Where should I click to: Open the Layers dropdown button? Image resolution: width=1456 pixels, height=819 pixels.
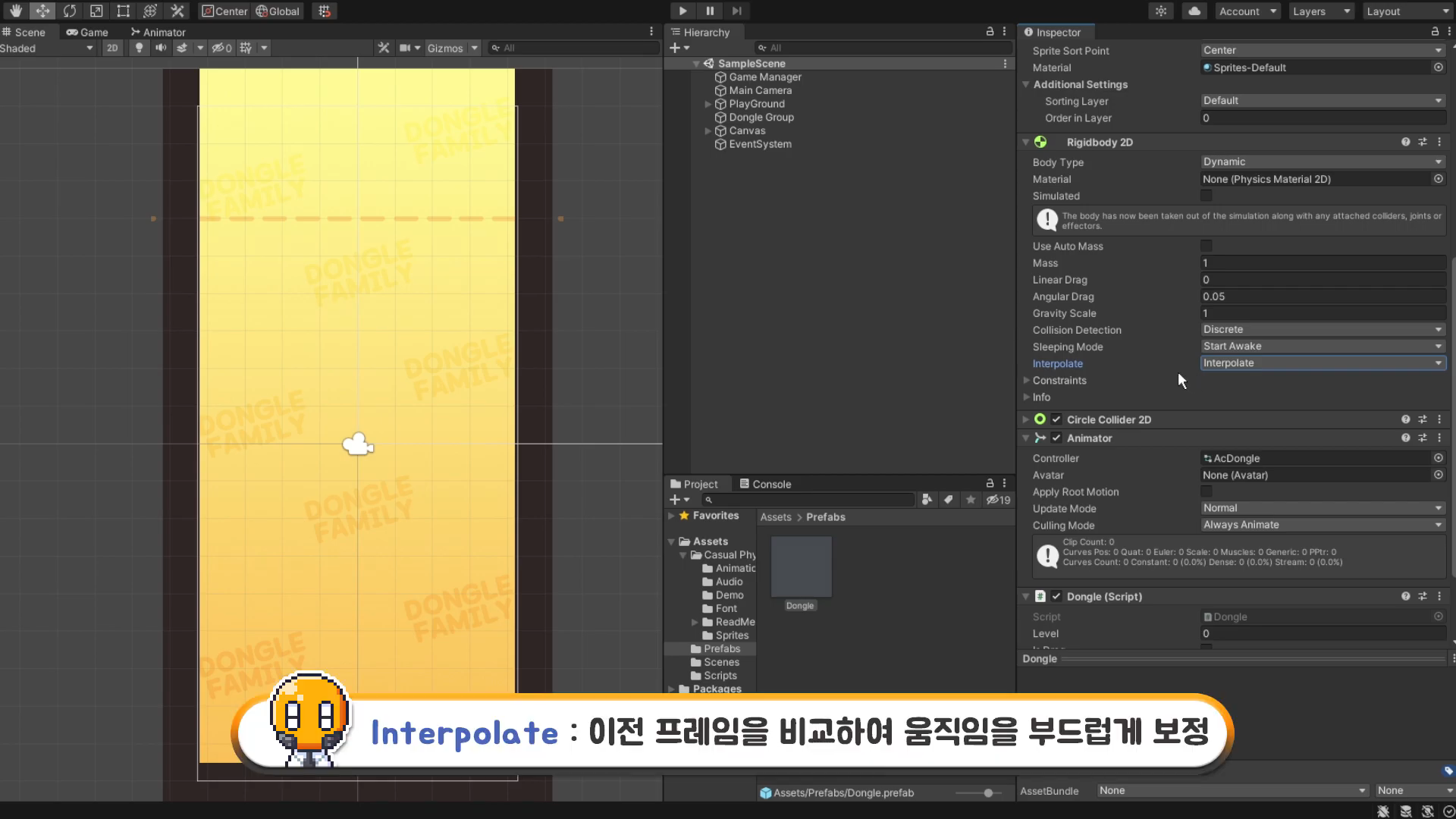point(1321,11)
